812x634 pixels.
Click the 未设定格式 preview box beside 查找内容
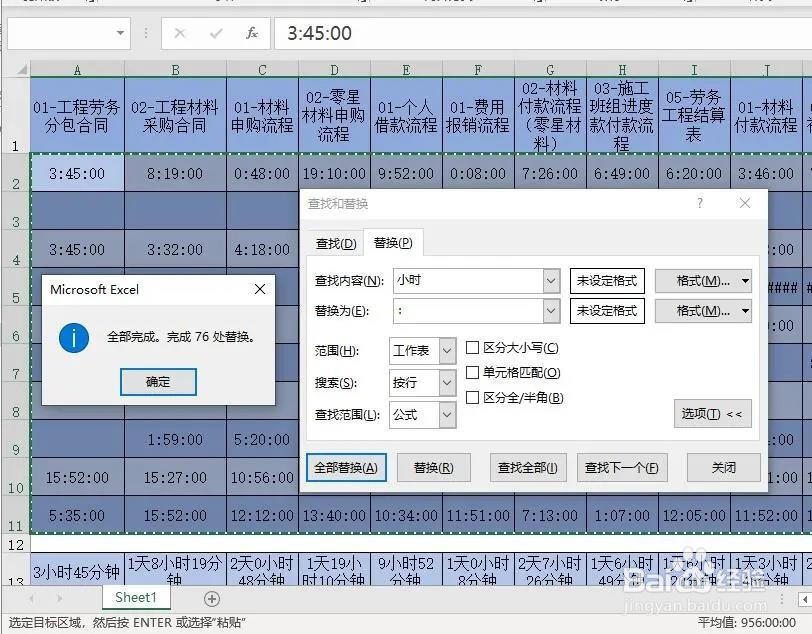tap(607, 281)
